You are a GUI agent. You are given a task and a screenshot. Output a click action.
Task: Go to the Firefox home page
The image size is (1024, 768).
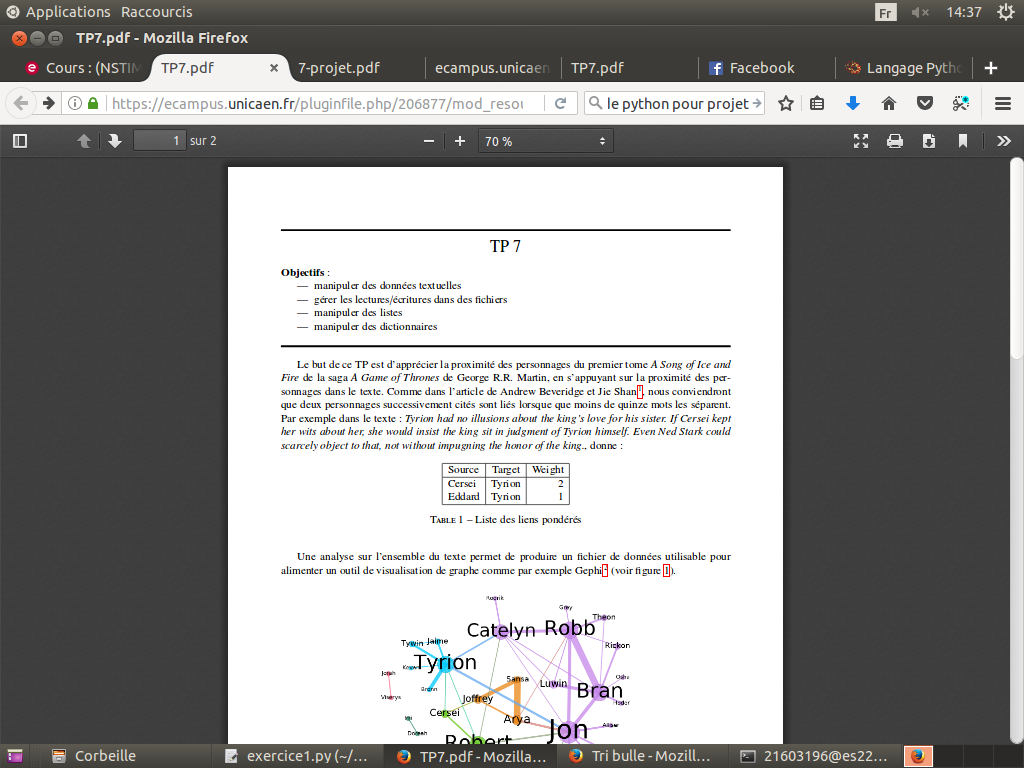pyautogui.click(x=887, y=103)
